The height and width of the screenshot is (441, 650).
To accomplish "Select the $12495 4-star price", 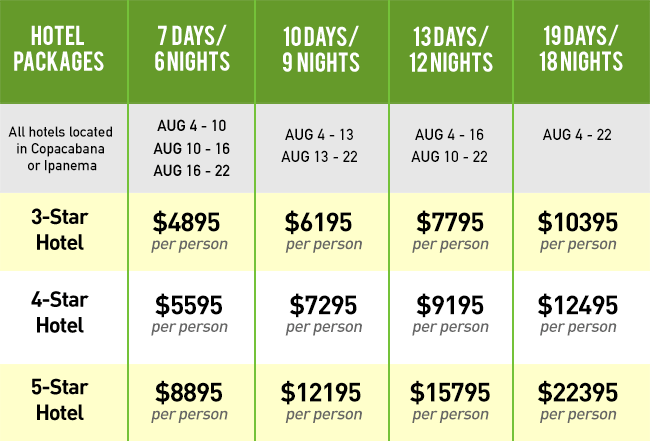I will click(578, 305).
